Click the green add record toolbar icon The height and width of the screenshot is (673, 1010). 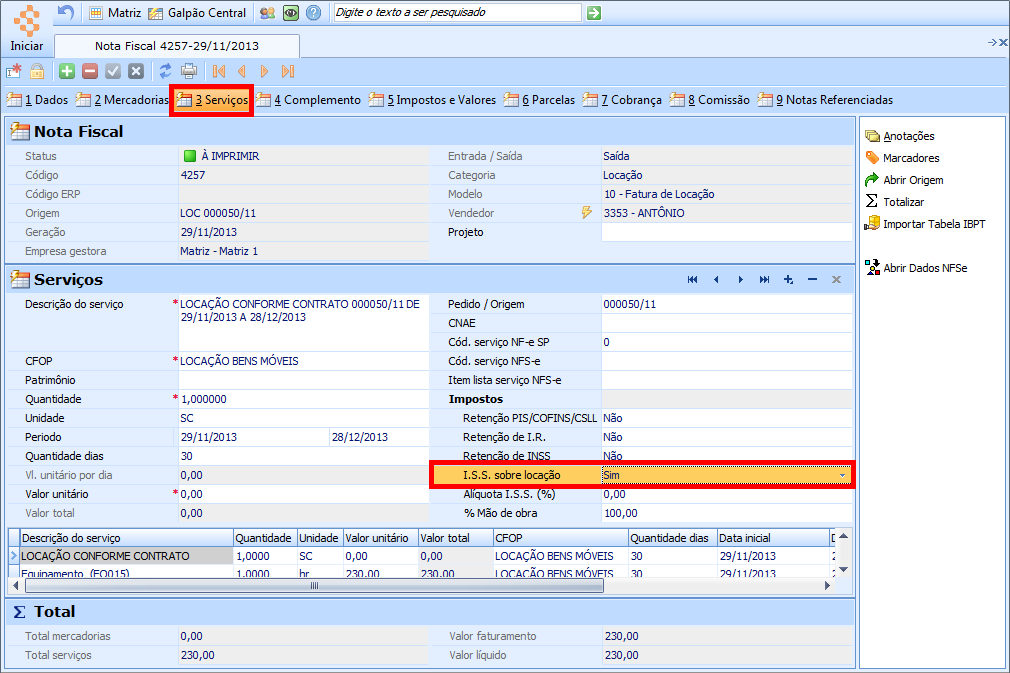coord(67,71)
